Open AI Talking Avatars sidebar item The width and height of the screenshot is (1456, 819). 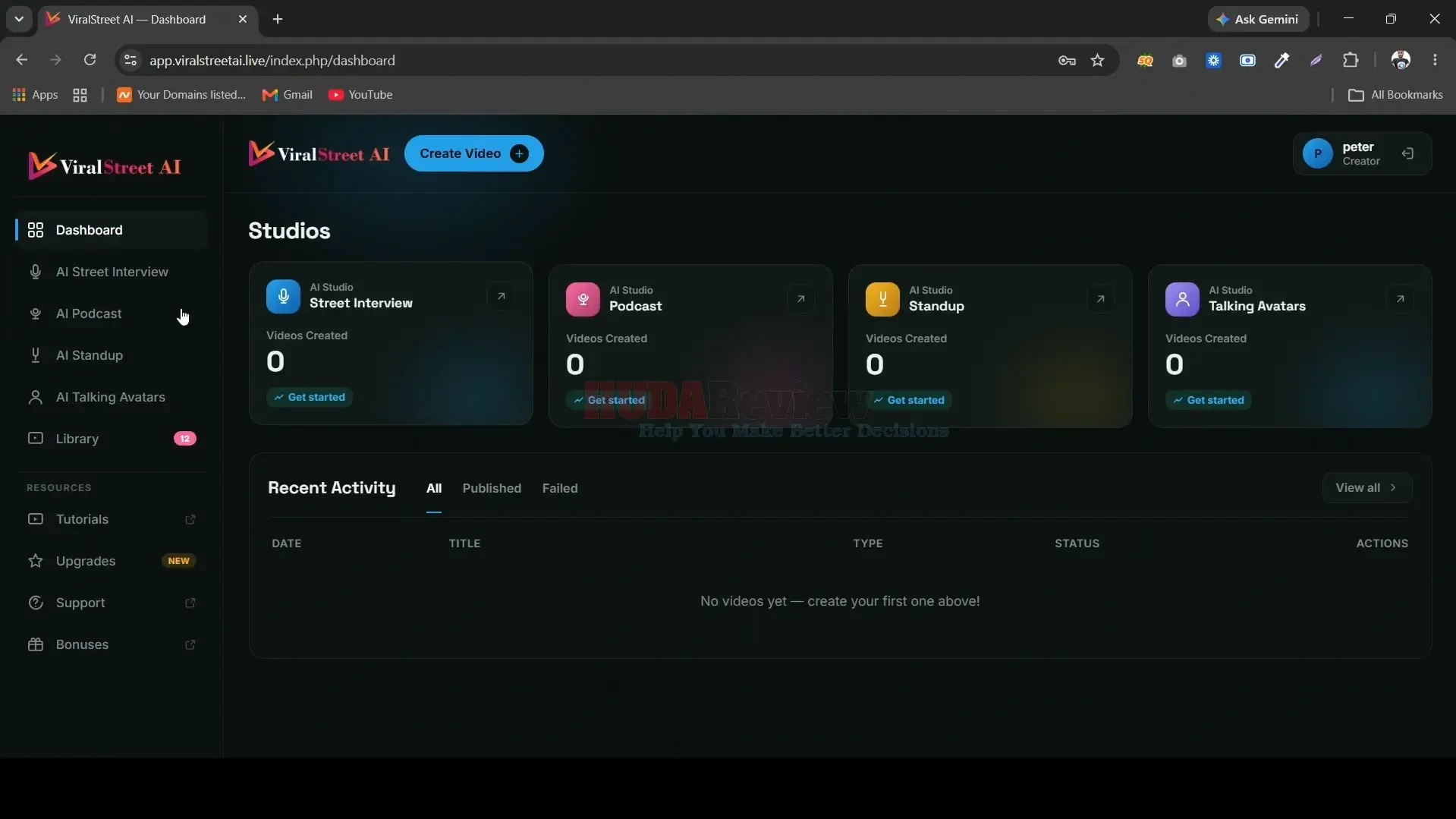pyautogui.click(x=112, y=397)
